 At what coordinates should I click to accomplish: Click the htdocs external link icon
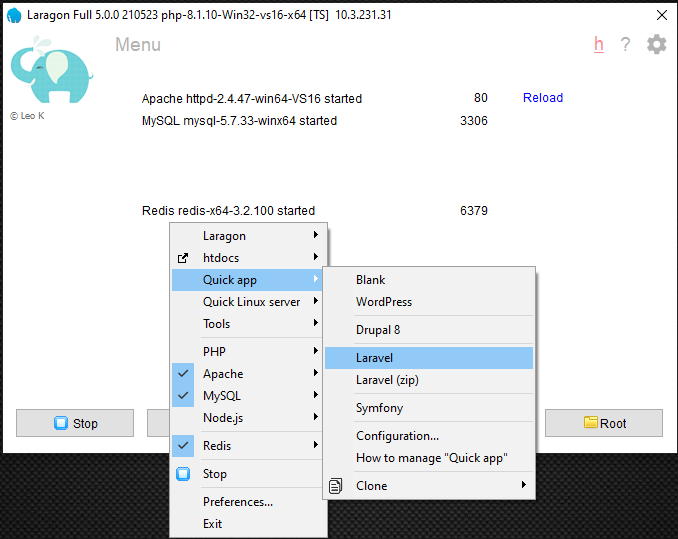183,258
